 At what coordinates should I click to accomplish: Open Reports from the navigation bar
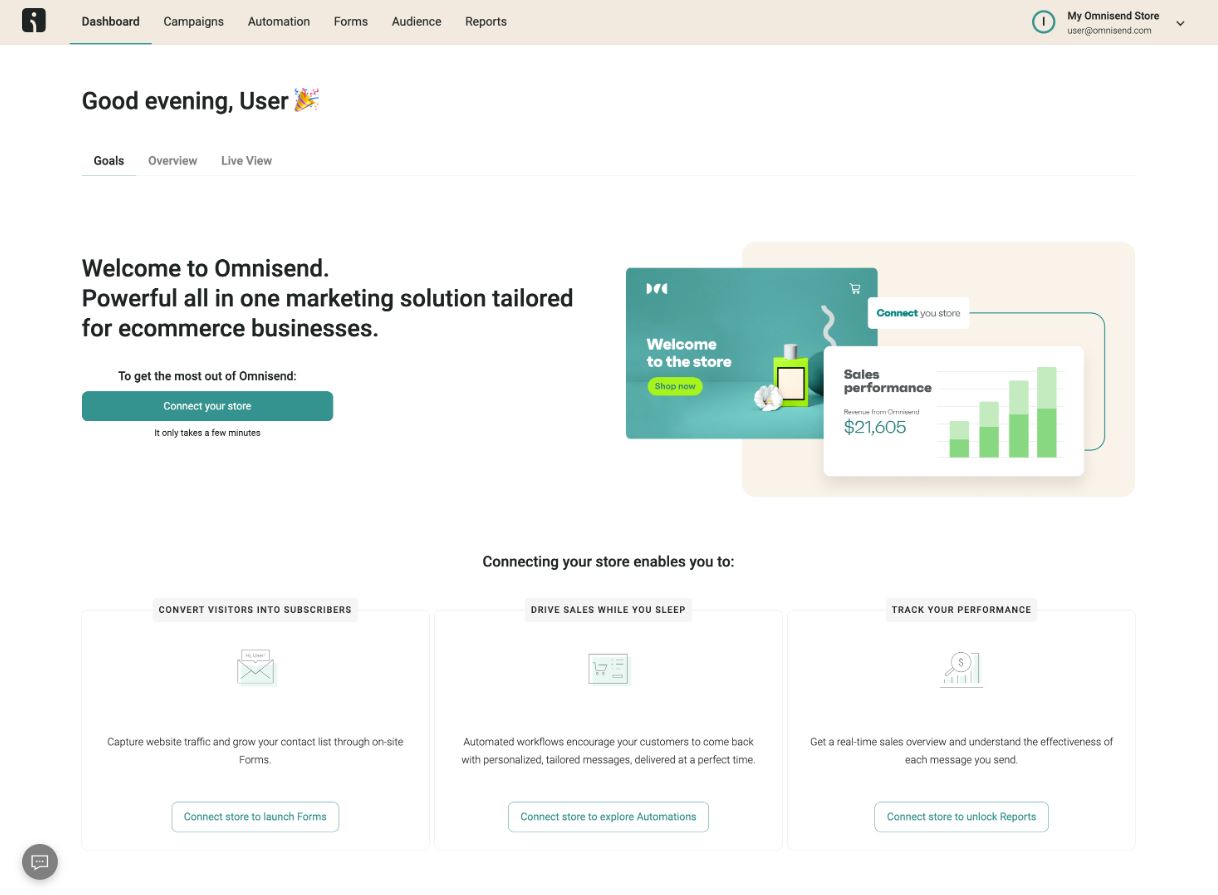[x=486, y=21]
